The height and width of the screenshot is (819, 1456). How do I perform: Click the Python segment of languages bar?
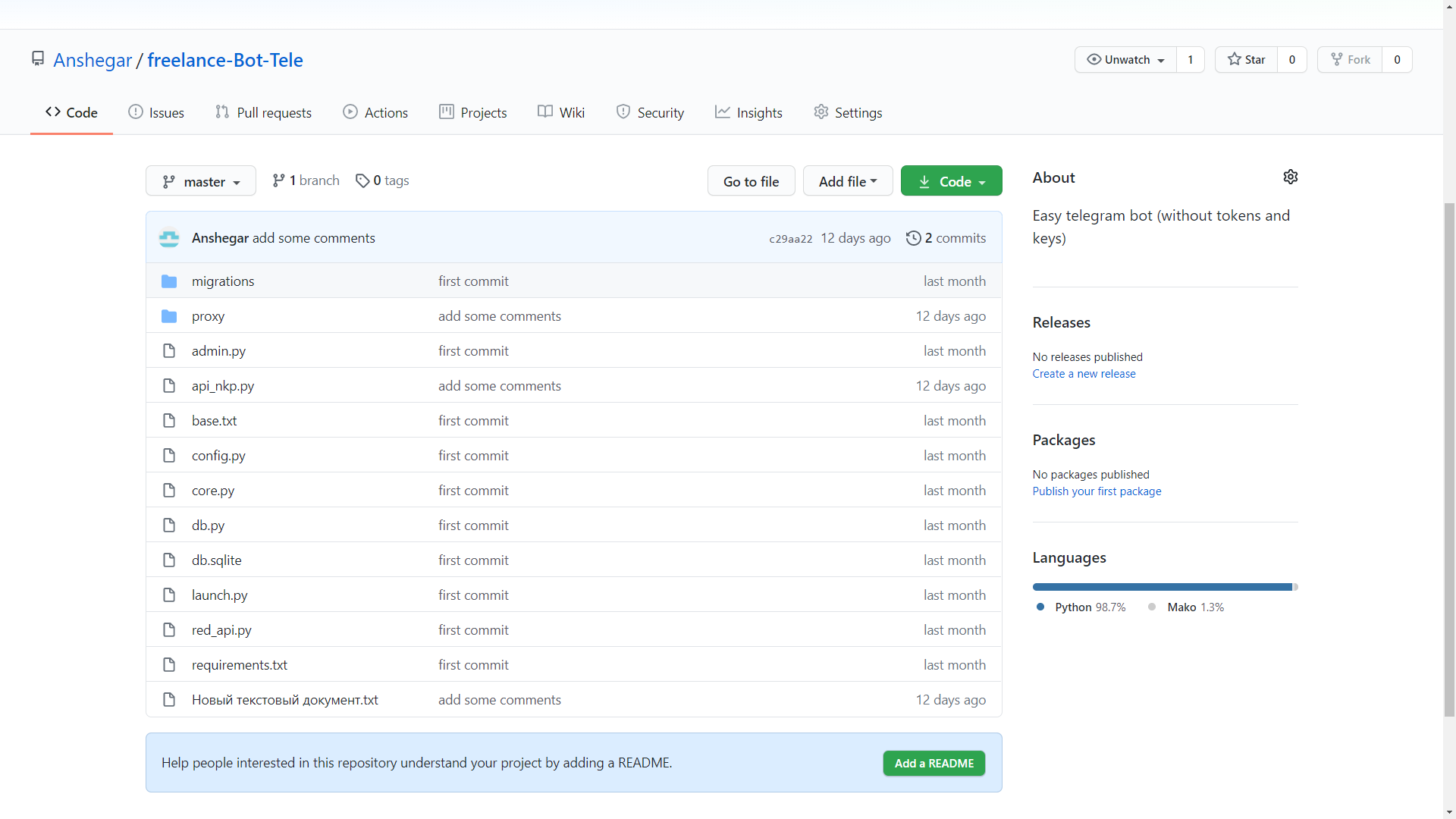(x=1163, y=587)
